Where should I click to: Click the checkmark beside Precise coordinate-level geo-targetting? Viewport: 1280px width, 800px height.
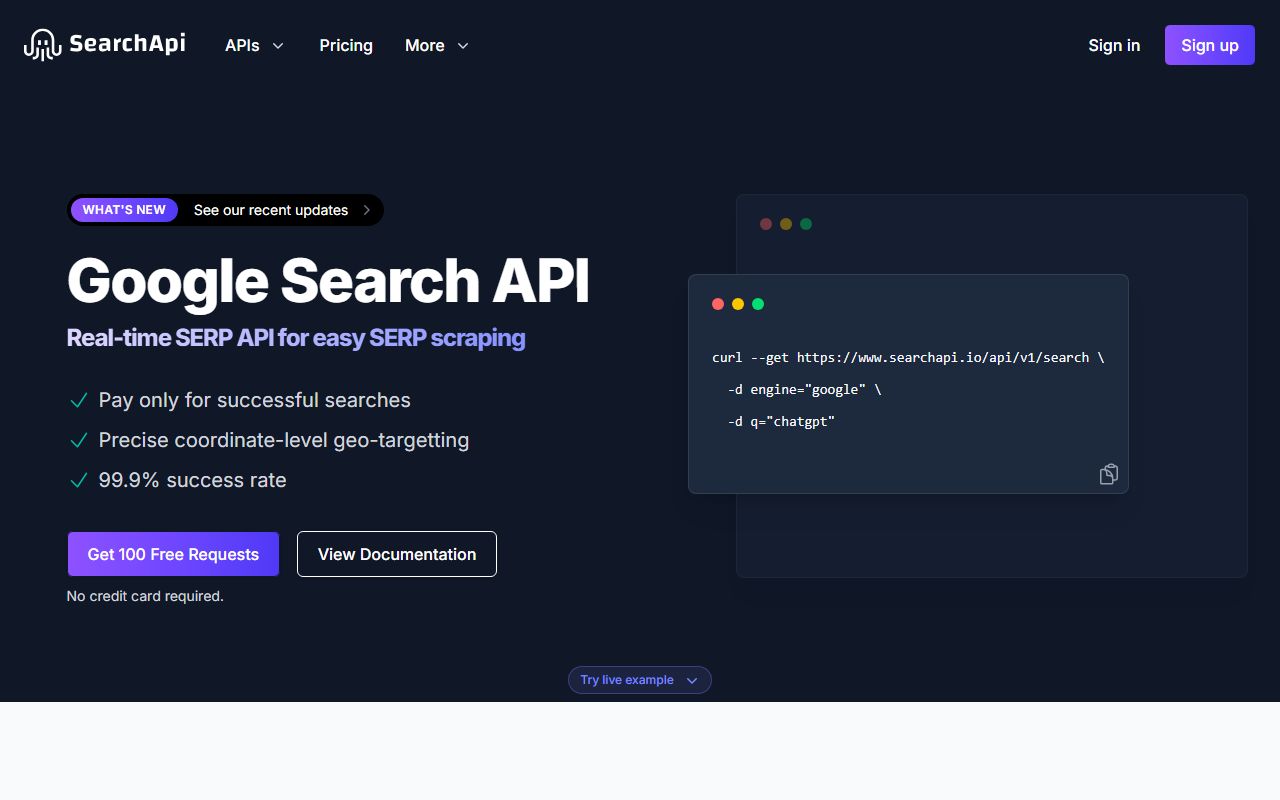tap(78, 441)
